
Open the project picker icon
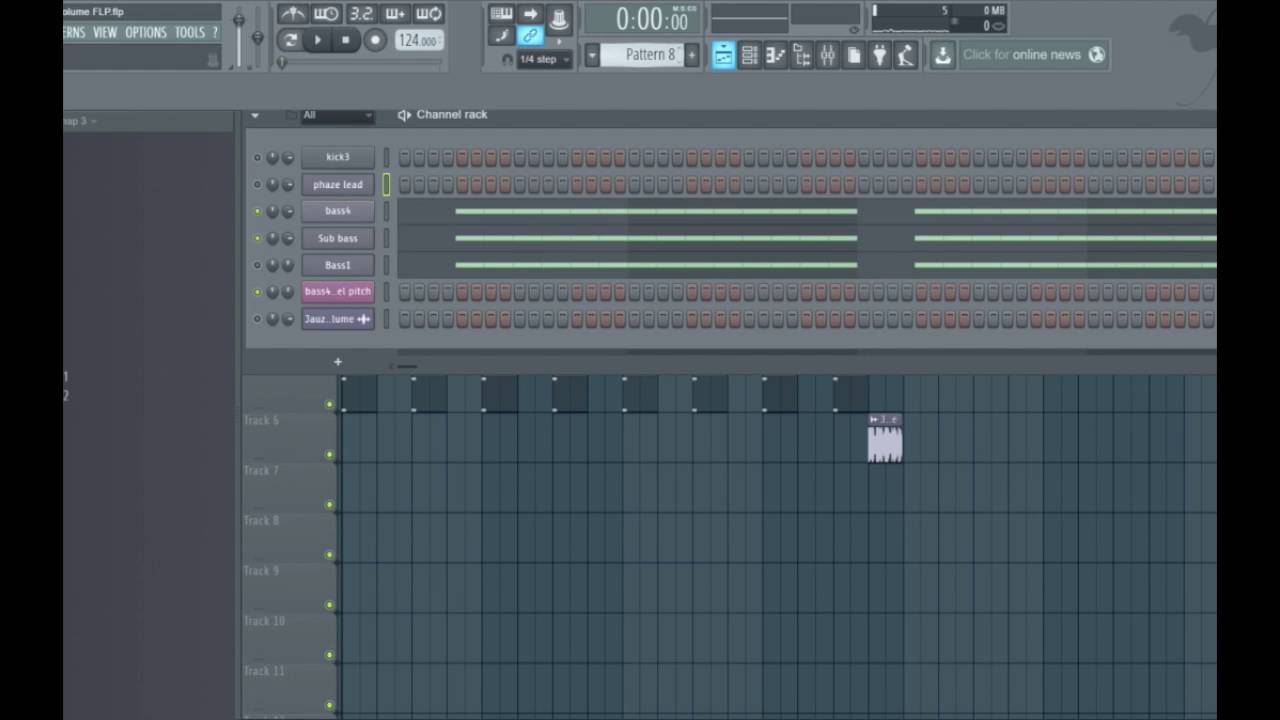[853, 55]
